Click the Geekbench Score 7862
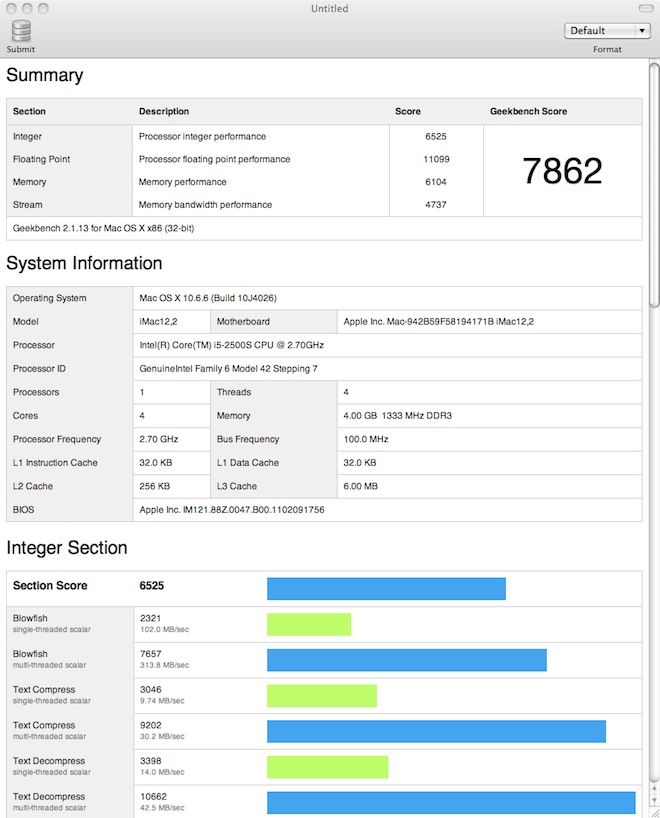The image size is (660, 818). coord(562,171)
